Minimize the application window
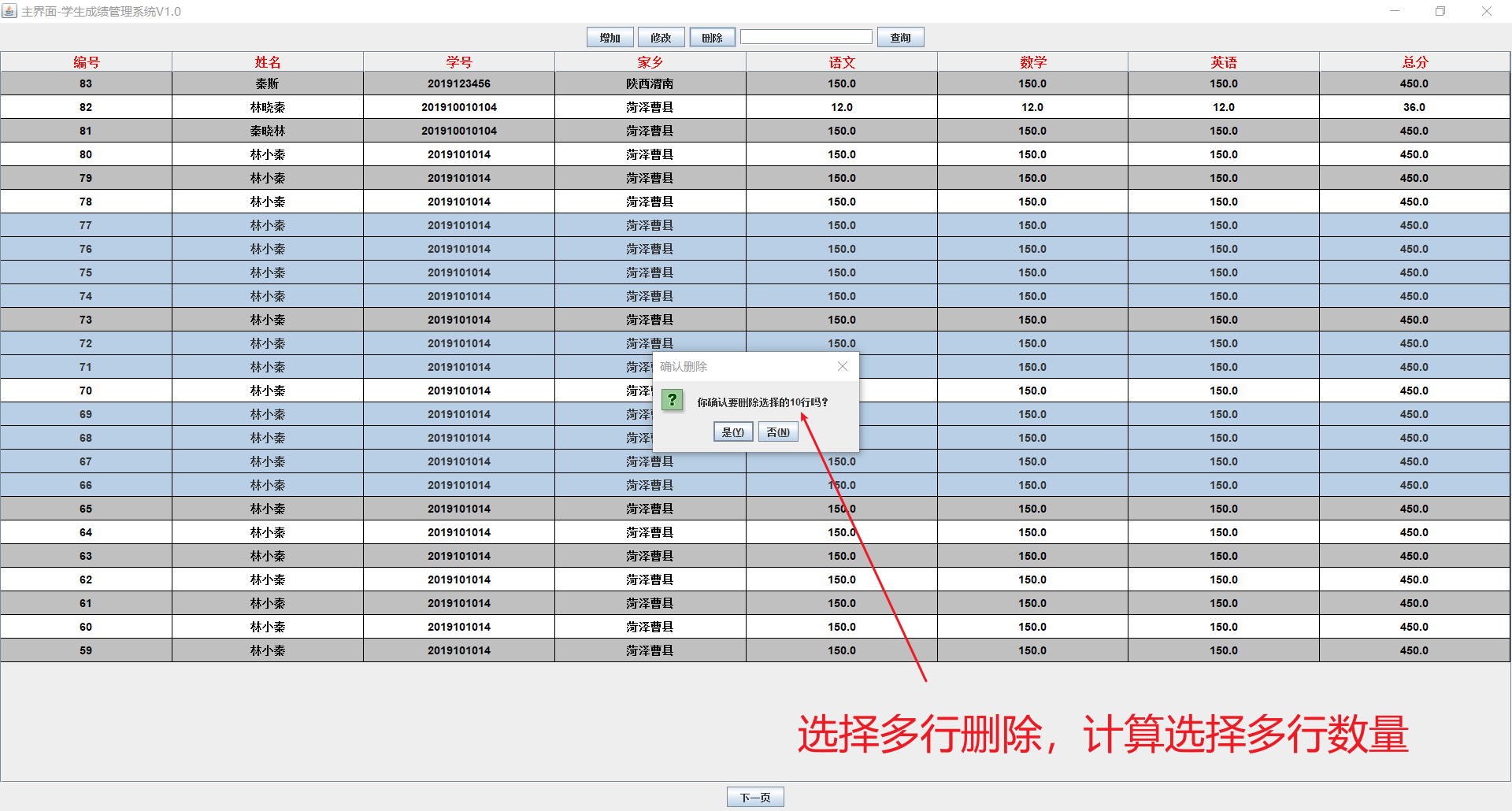Screen dimensions: 1512x811 click(x=1395, y=11)
